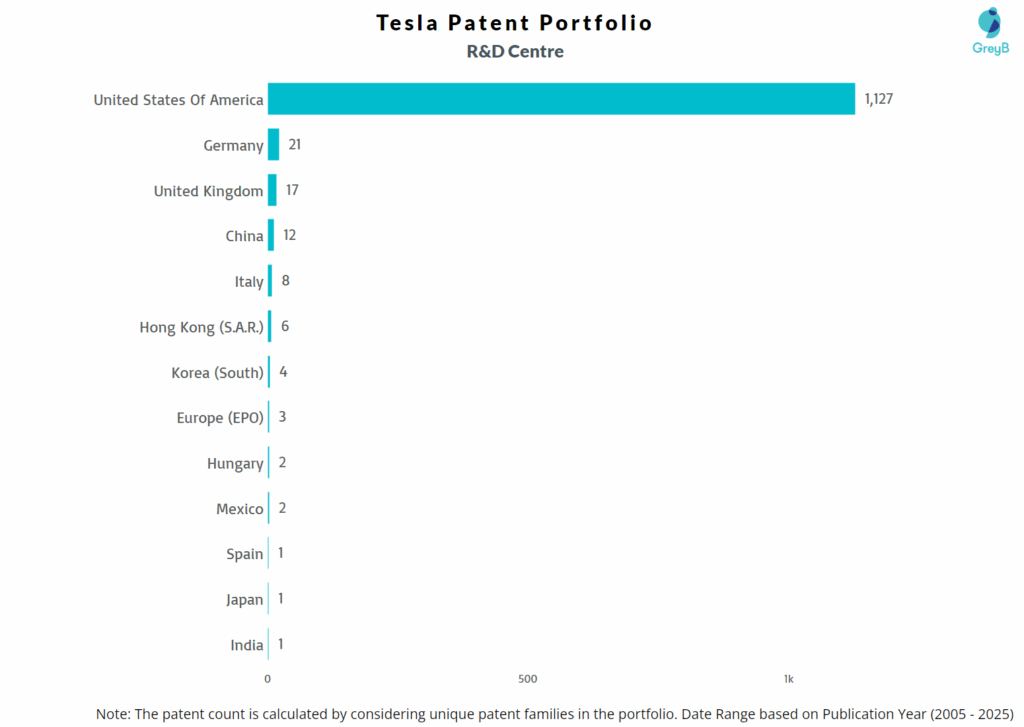Select the Europe (EPO) label
This screenshot has width=1024, height=727.
tap(220, 417)
